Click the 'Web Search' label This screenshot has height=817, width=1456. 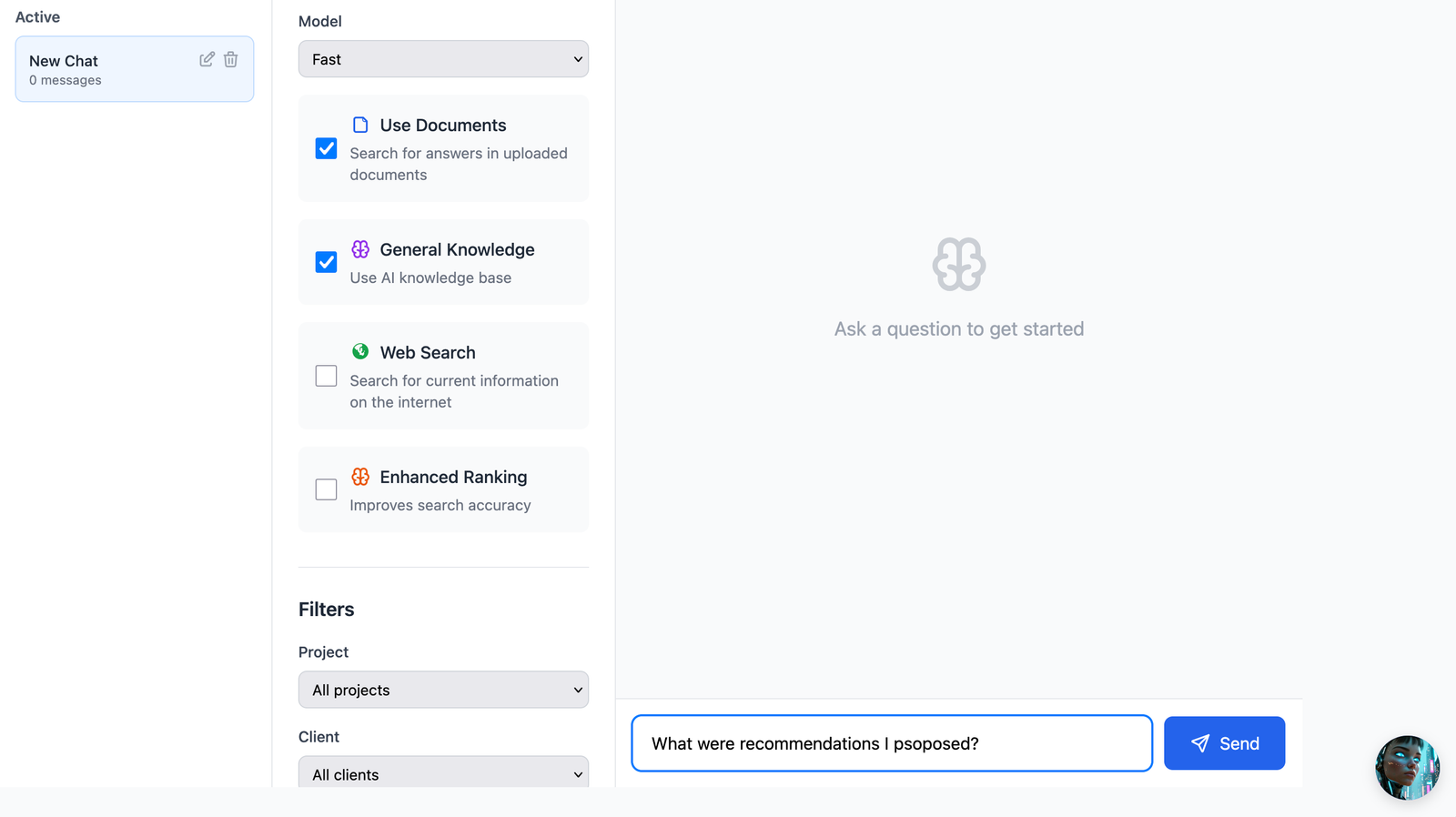[x=428, y=353]
